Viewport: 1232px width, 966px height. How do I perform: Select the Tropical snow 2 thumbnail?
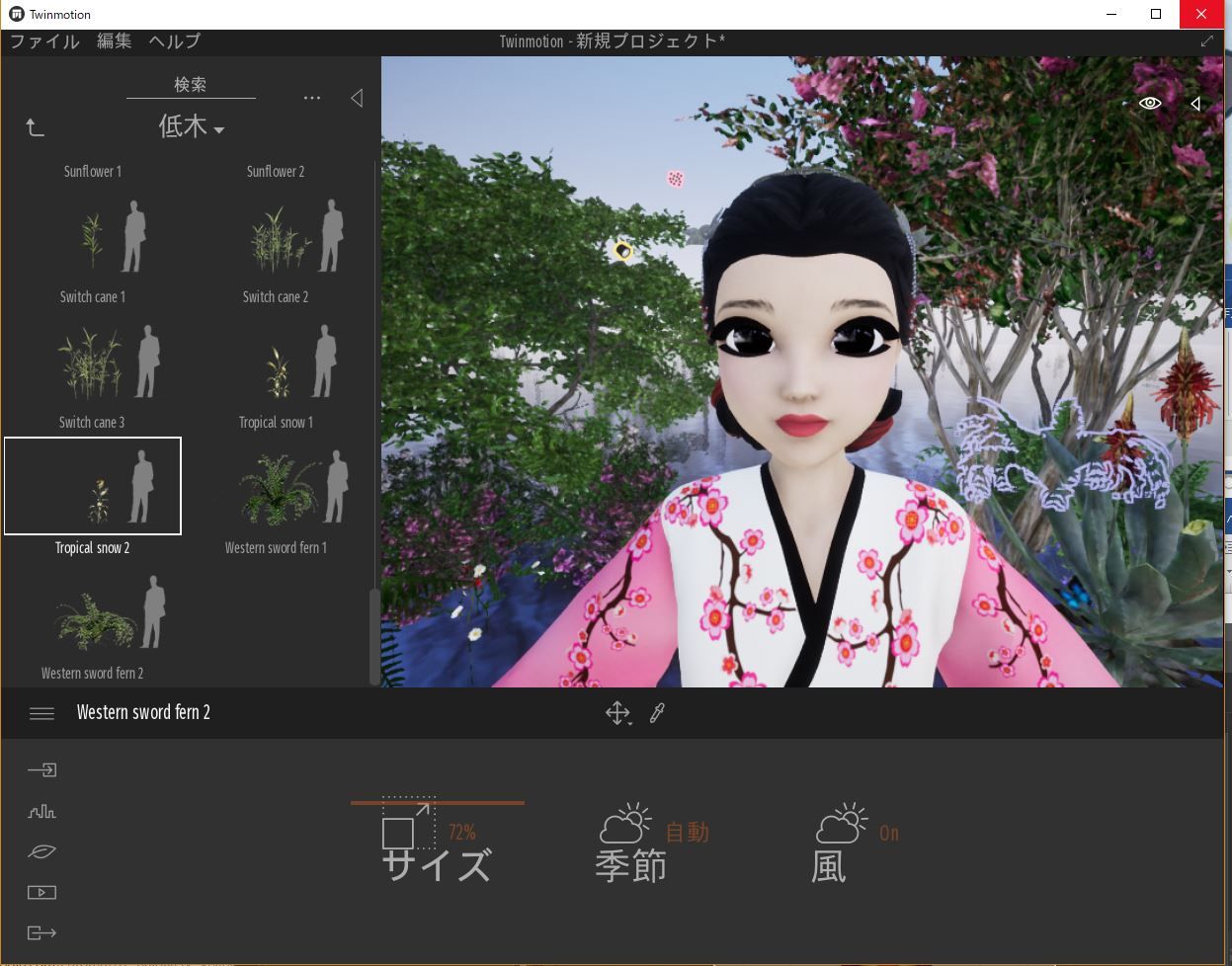(93, 486)
